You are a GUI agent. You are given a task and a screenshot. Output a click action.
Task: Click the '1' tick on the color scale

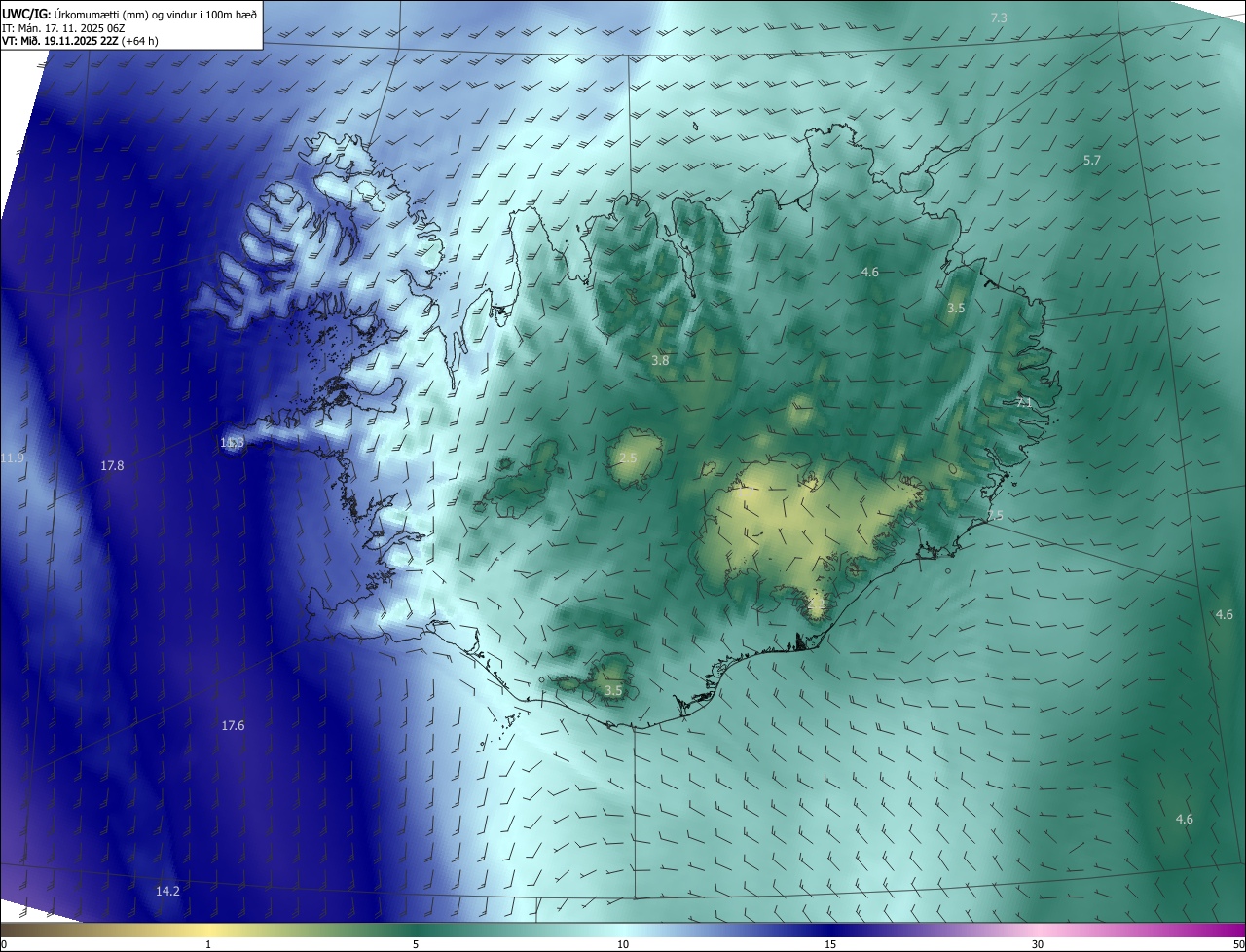tap(208, 944)
